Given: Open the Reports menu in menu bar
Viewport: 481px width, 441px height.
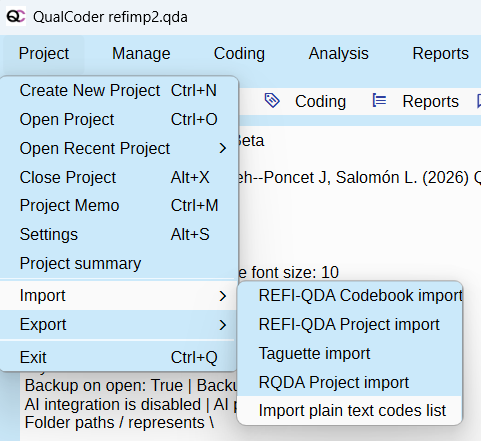Looking at the screenshot, I should pos(440,54).
